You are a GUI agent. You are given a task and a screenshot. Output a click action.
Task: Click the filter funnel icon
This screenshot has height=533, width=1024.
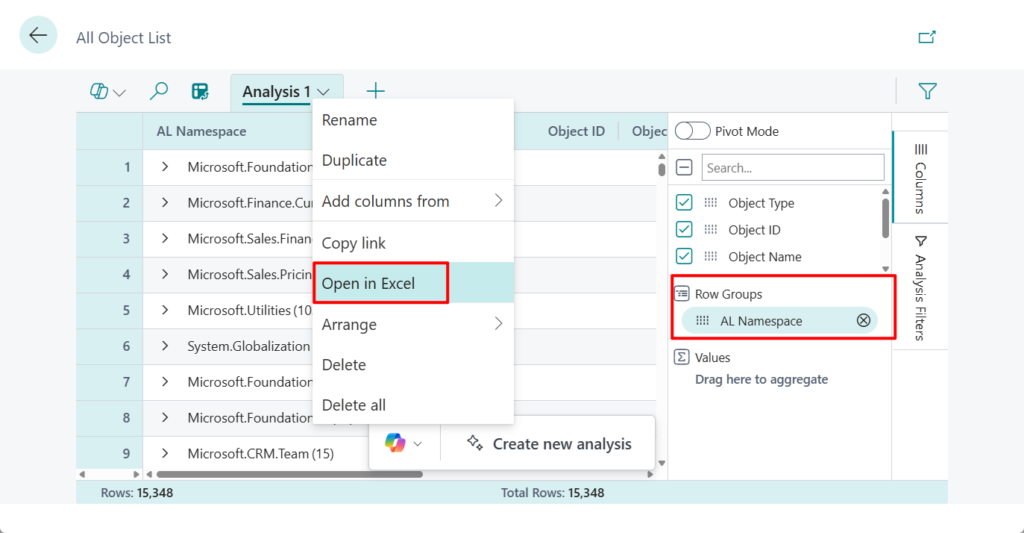[927, 91]
